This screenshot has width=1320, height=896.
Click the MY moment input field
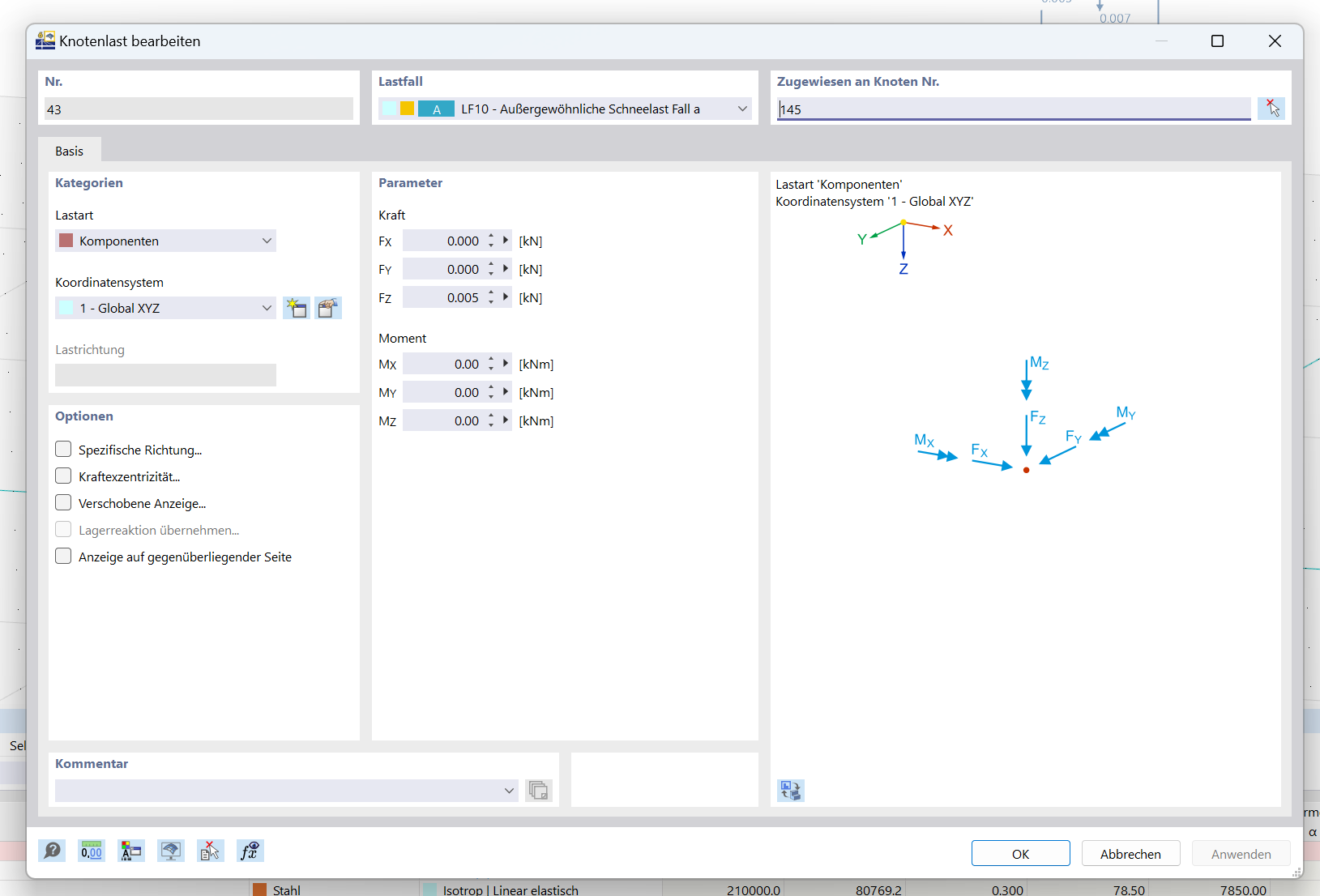[x=443, y=392]
